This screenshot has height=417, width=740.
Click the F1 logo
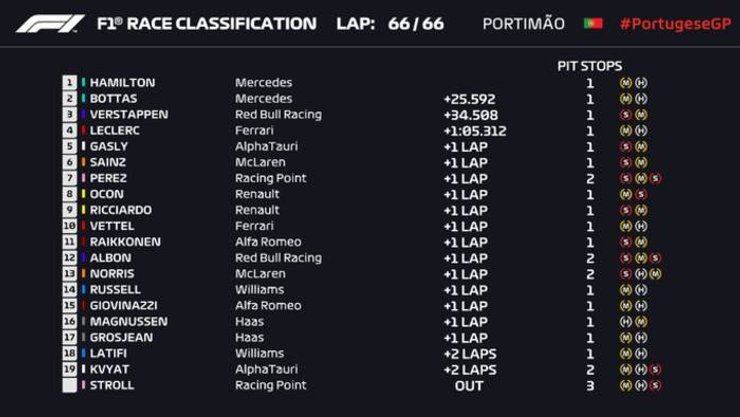pos(49,23)
